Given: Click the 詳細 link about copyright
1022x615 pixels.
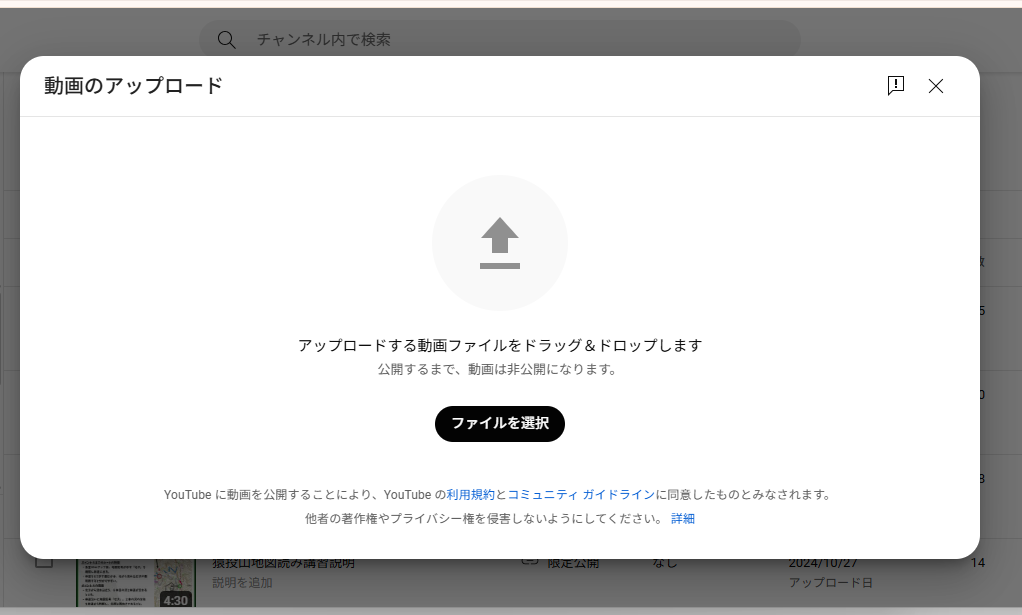Looking at the screenshot, I should [x=683, y=519].
